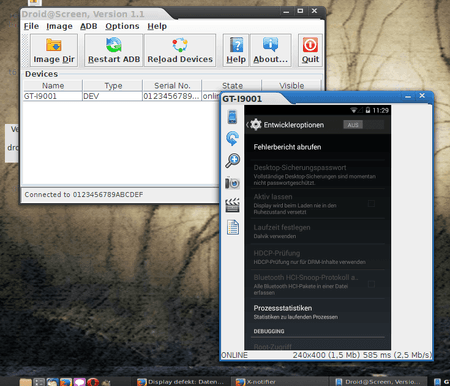Check the Aktiv lassen checkbox
Image resolution: width=450 pixels, height=386 pixels.
pos(371,203)
